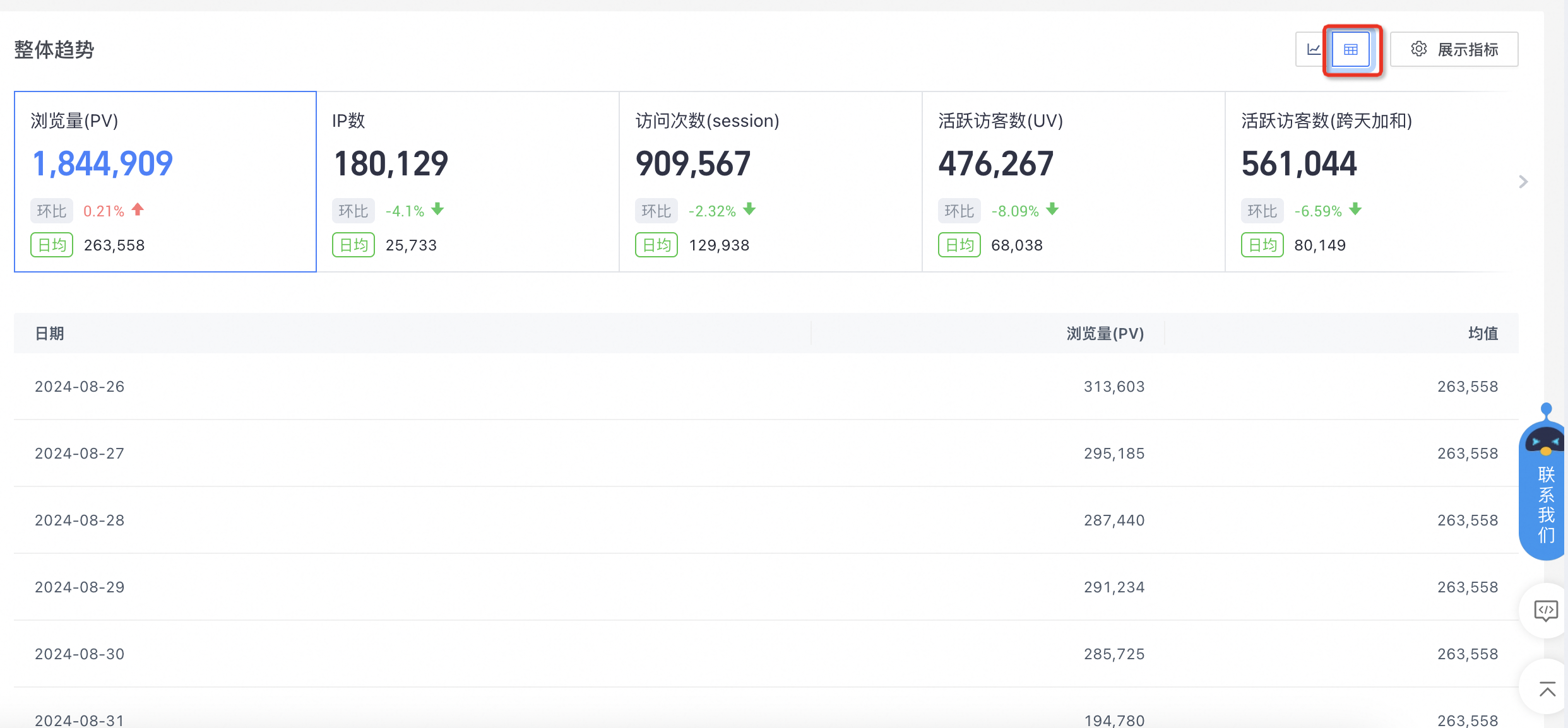Select the 活跃访客数(UV) metric card

point(1074,182)
